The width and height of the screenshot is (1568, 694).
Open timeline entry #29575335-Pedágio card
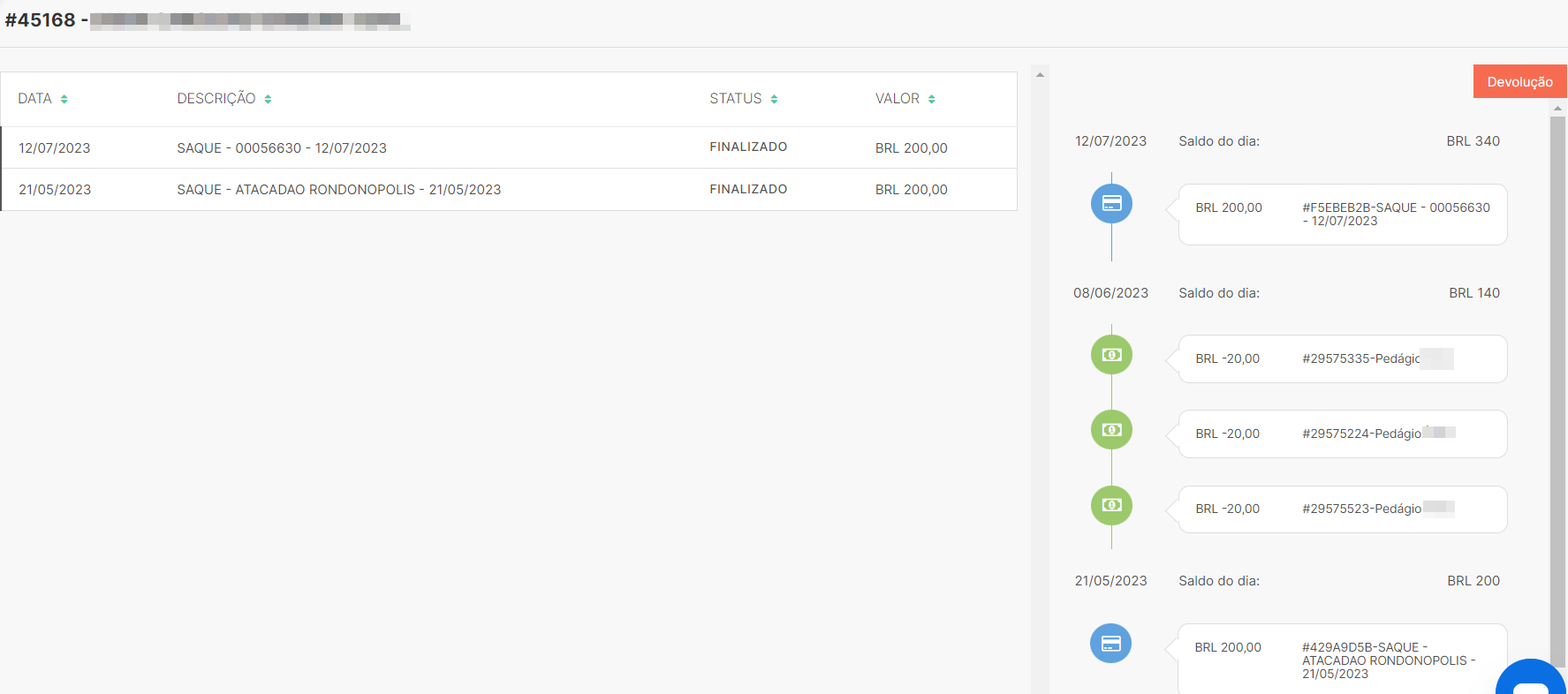pyautogui.click(x=1342, y=358)
